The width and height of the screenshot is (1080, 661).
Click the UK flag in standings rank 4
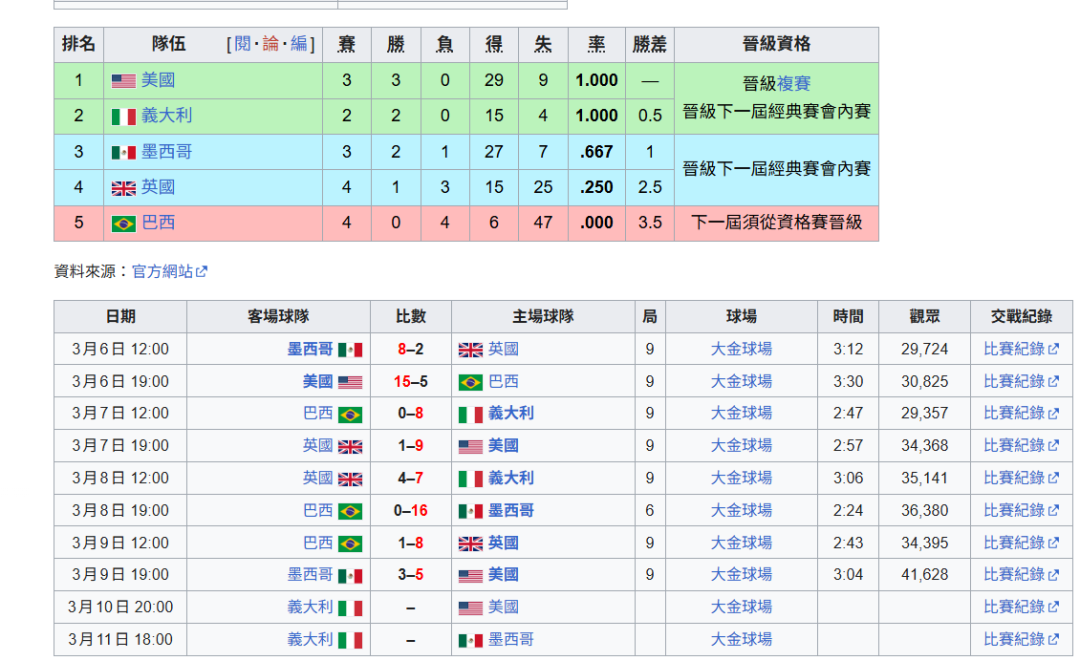pyautogui.click(x=123, y=188)
